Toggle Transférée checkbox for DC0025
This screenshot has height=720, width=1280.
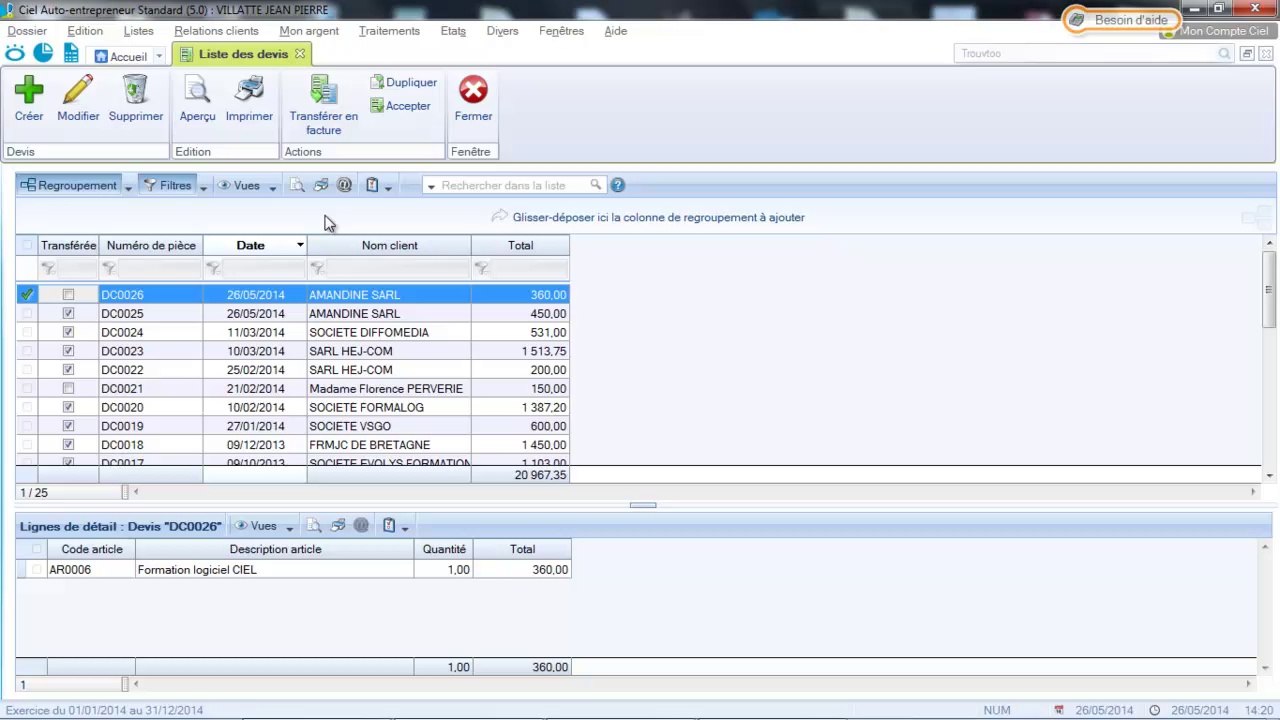68,314
